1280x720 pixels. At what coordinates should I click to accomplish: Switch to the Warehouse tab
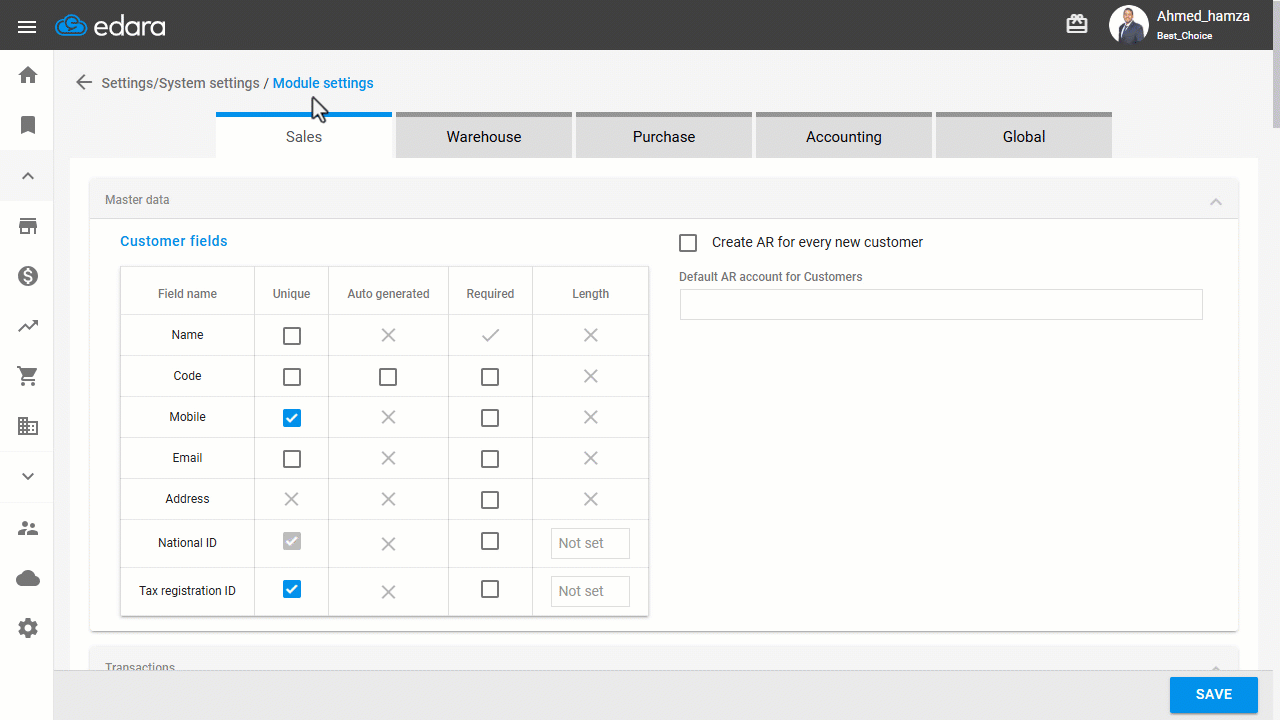tap(484, 135)
